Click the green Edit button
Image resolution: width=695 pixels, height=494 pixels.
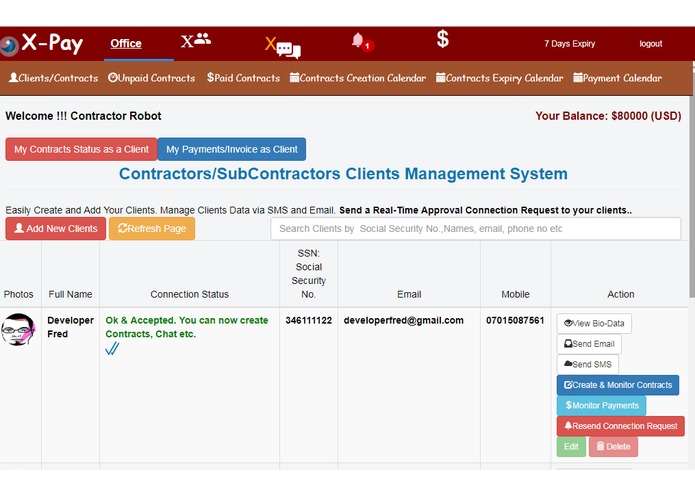click(x=571, y=447)
